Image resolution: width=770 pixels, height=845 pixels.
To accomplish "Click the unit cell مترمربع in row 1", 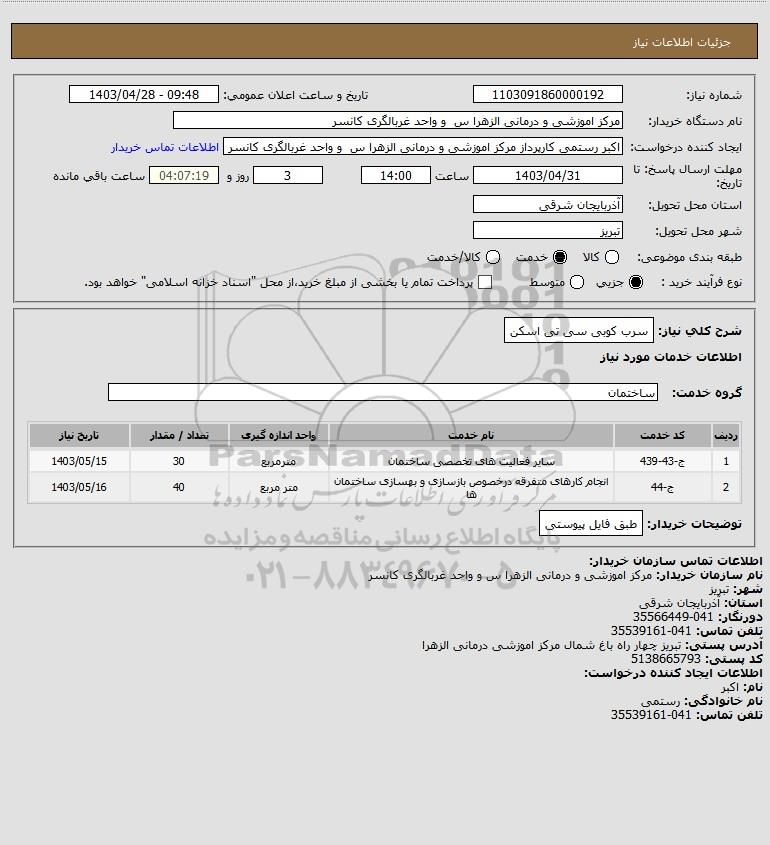I will [279, 462].
